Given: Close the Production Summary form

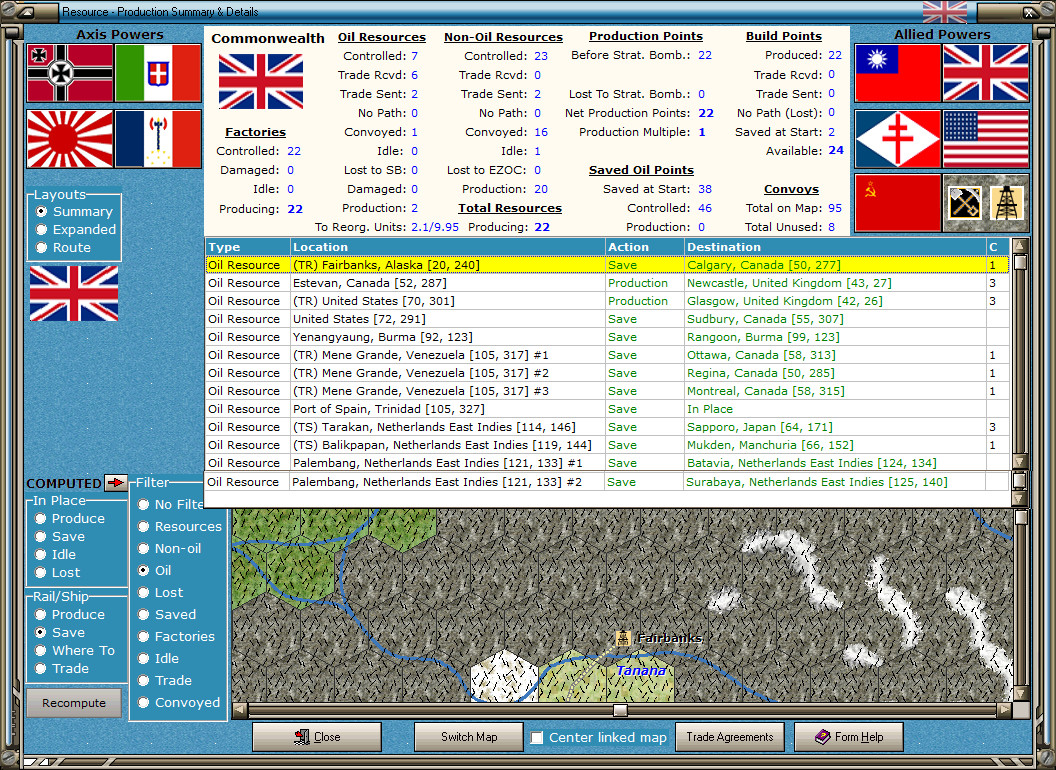Looking at the screenshot, I should (x=317, y=737).
